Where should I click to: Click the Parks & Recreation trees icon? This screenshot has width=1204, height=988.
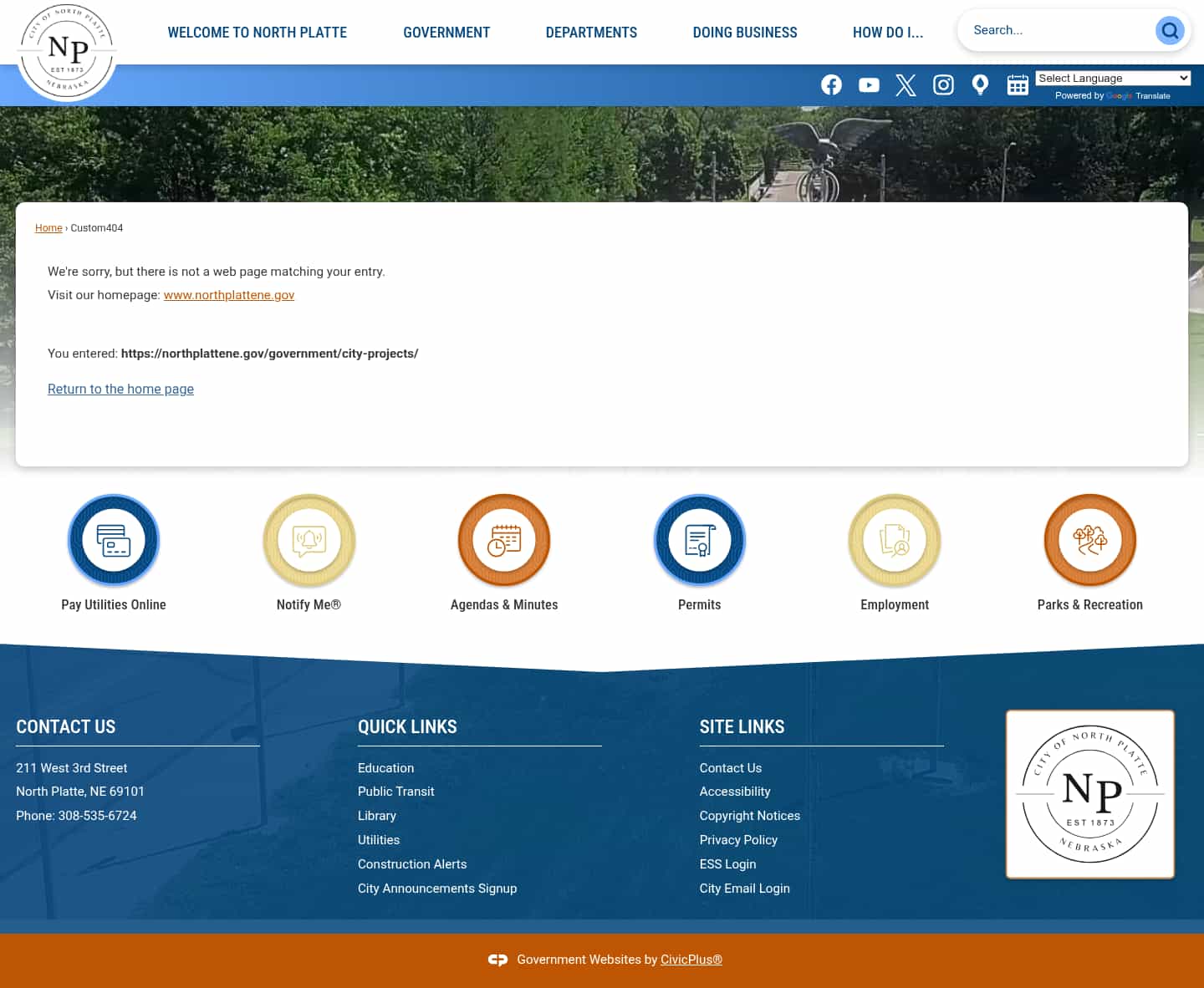(x=1090, y=540)
